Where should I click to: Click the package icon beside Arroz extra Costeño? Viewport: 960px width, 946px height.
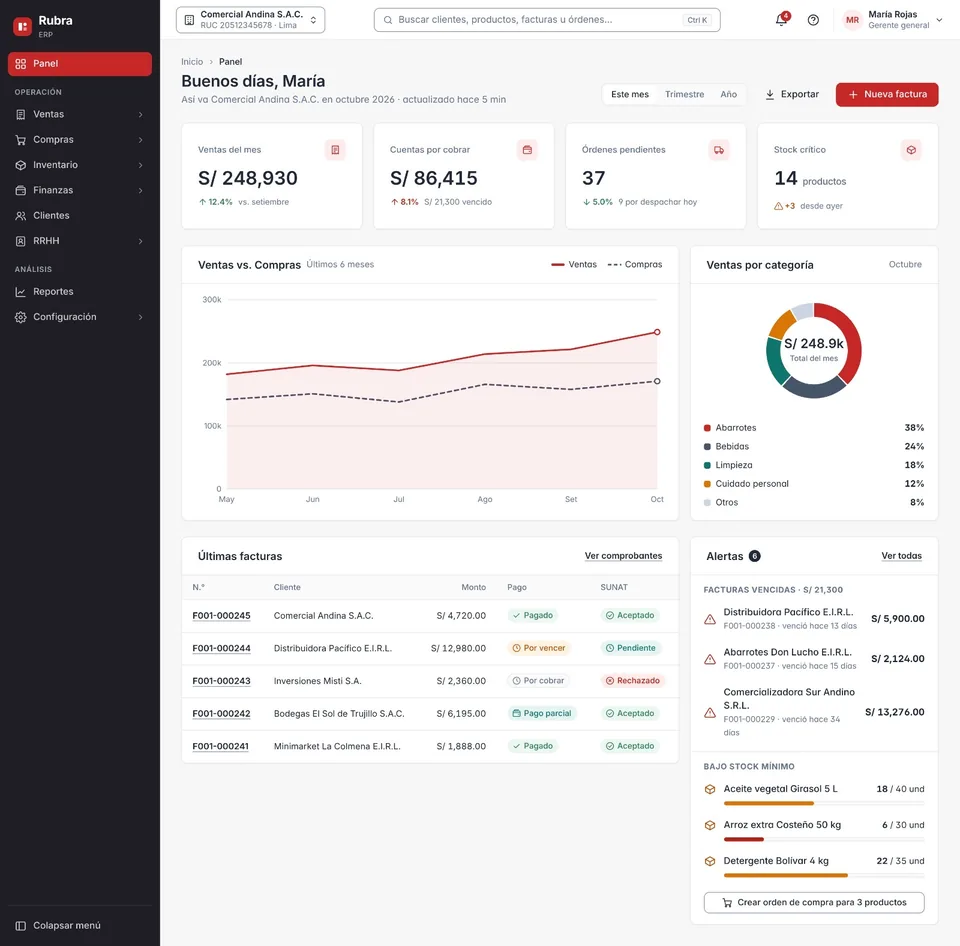tap(710, 825)
